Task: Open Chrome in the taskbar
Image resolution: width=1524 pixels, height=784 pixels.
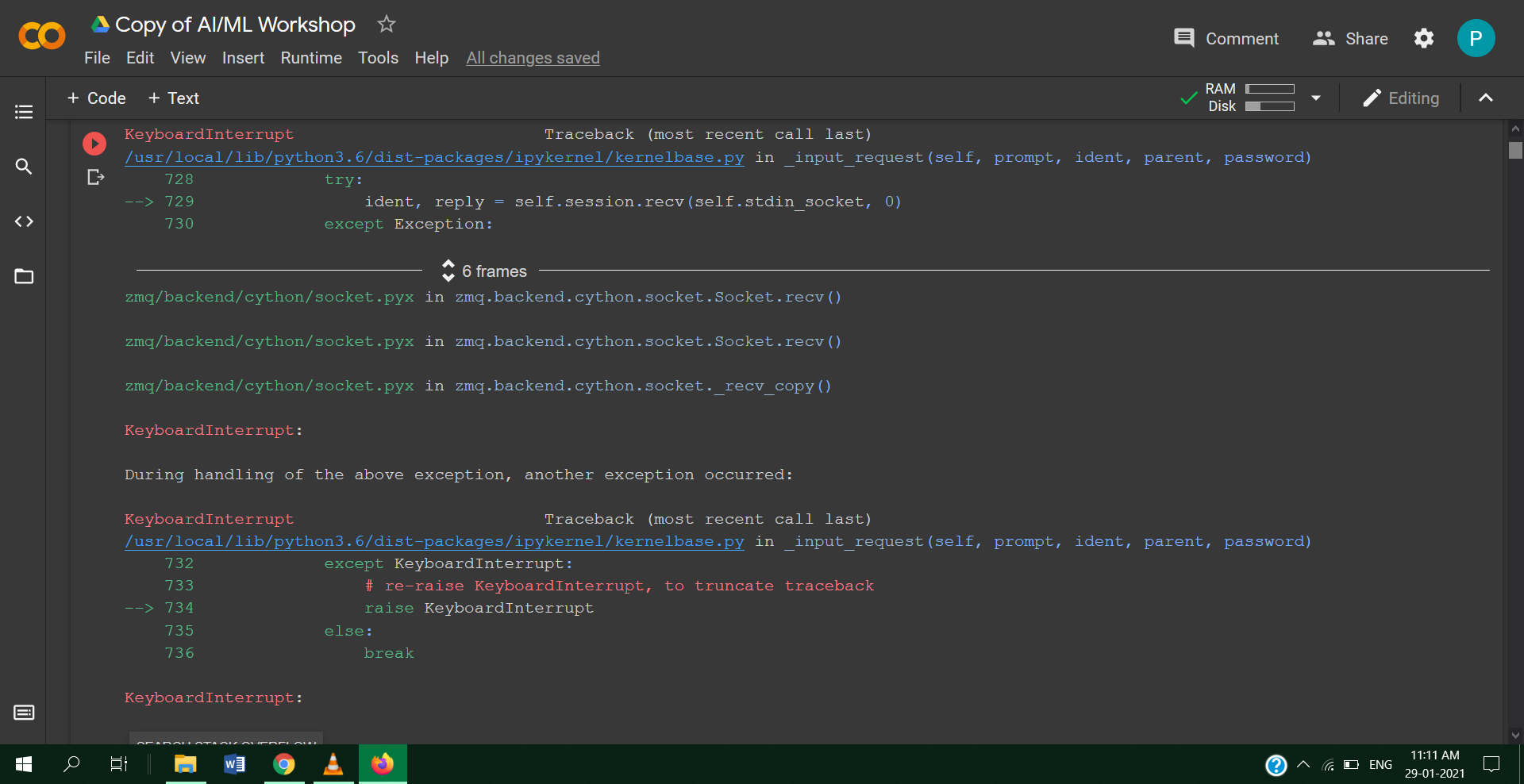Action: [x=284, y=764]
